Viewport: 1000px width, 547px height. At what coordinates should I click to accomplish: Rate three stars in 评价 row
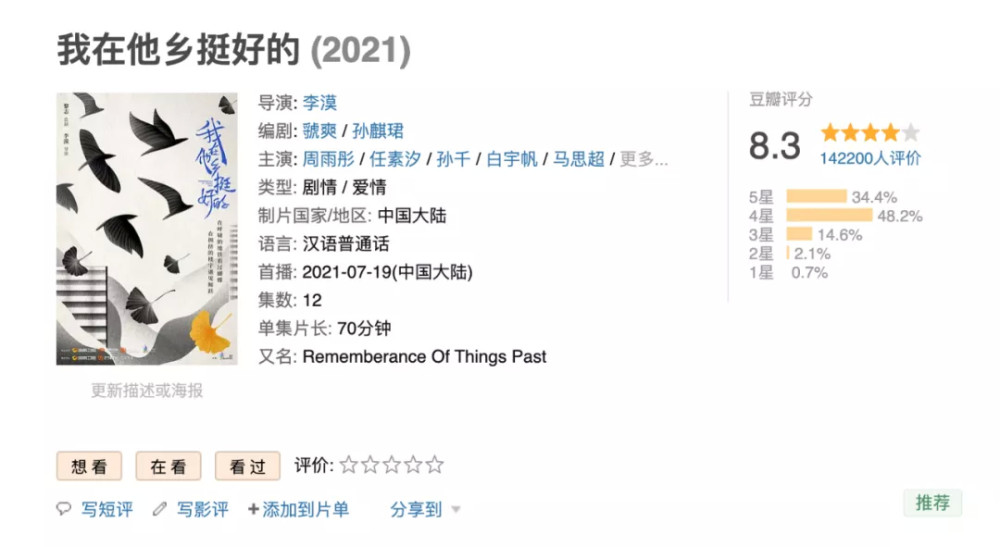pyautogui.click(x=392, y=465)
